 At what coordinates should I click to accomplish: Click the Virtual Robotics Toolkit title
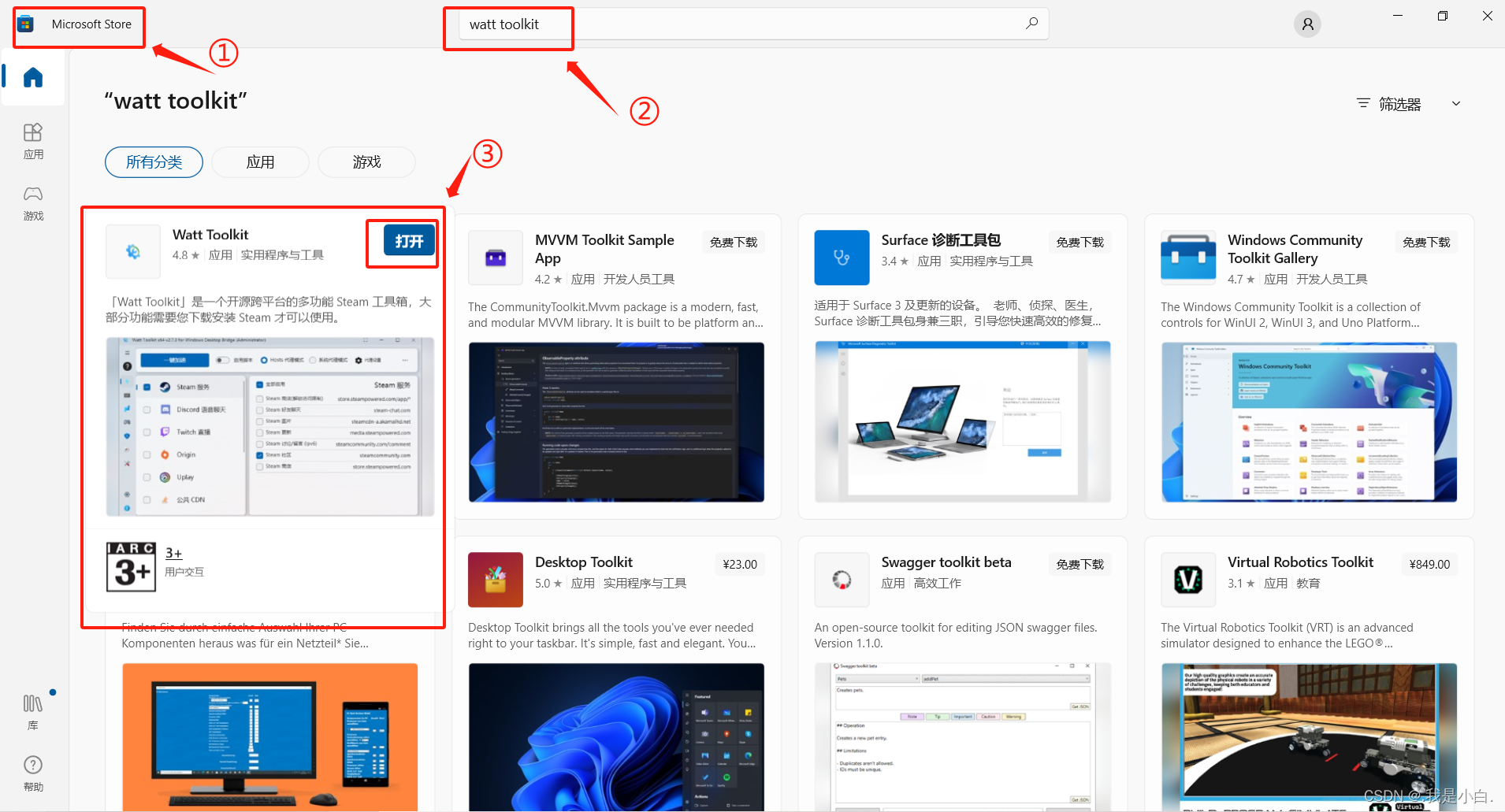[x=1300, y=562]
